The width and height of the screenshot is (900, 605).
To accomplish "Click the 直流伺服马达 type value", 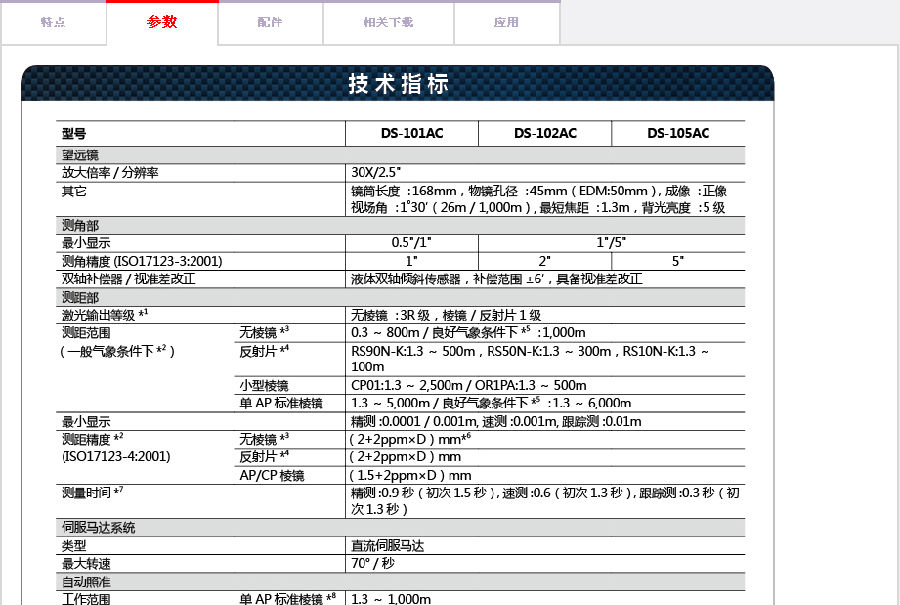I will [389, 545].
